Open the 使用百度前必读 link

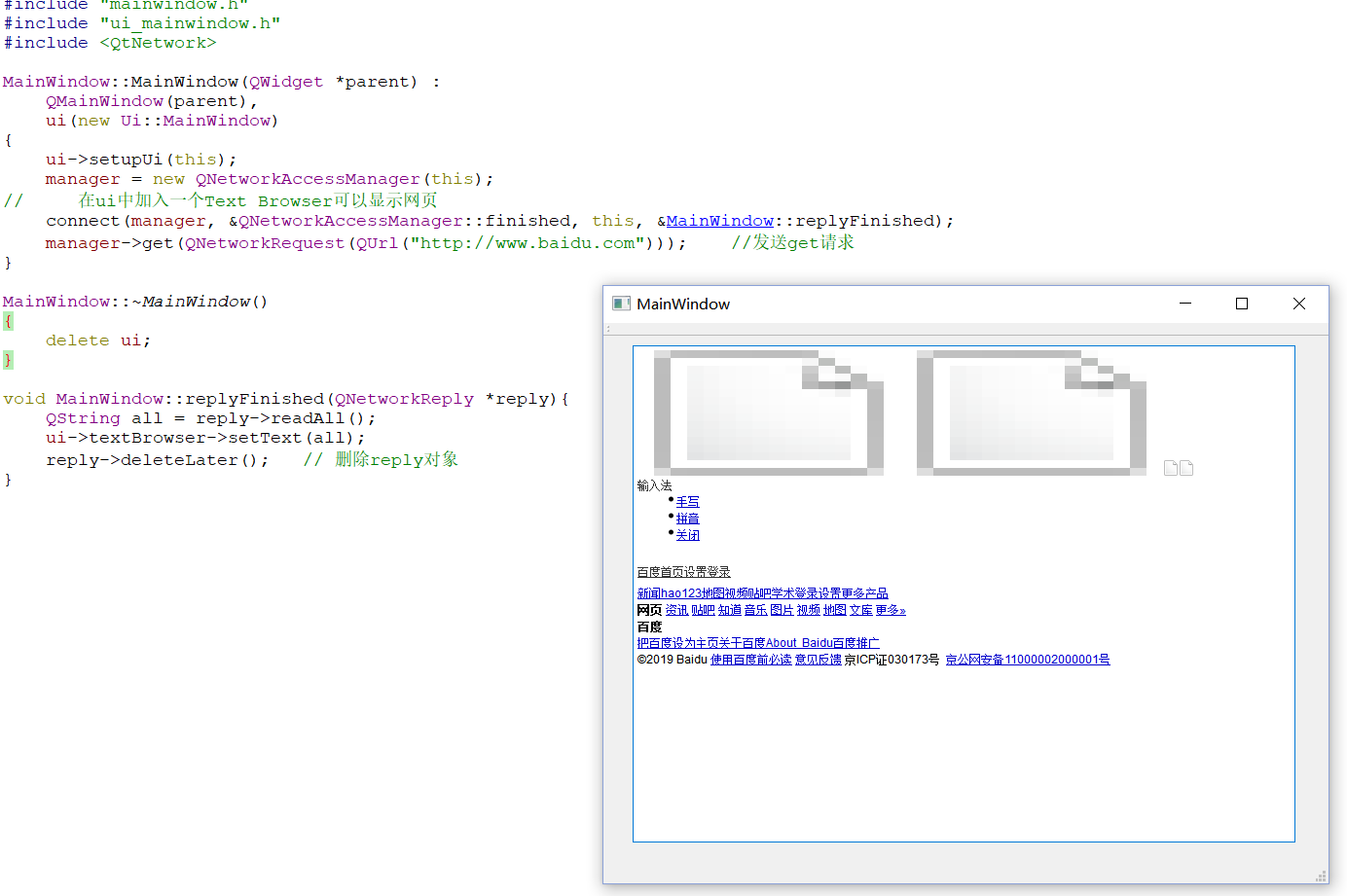point(751,660)
